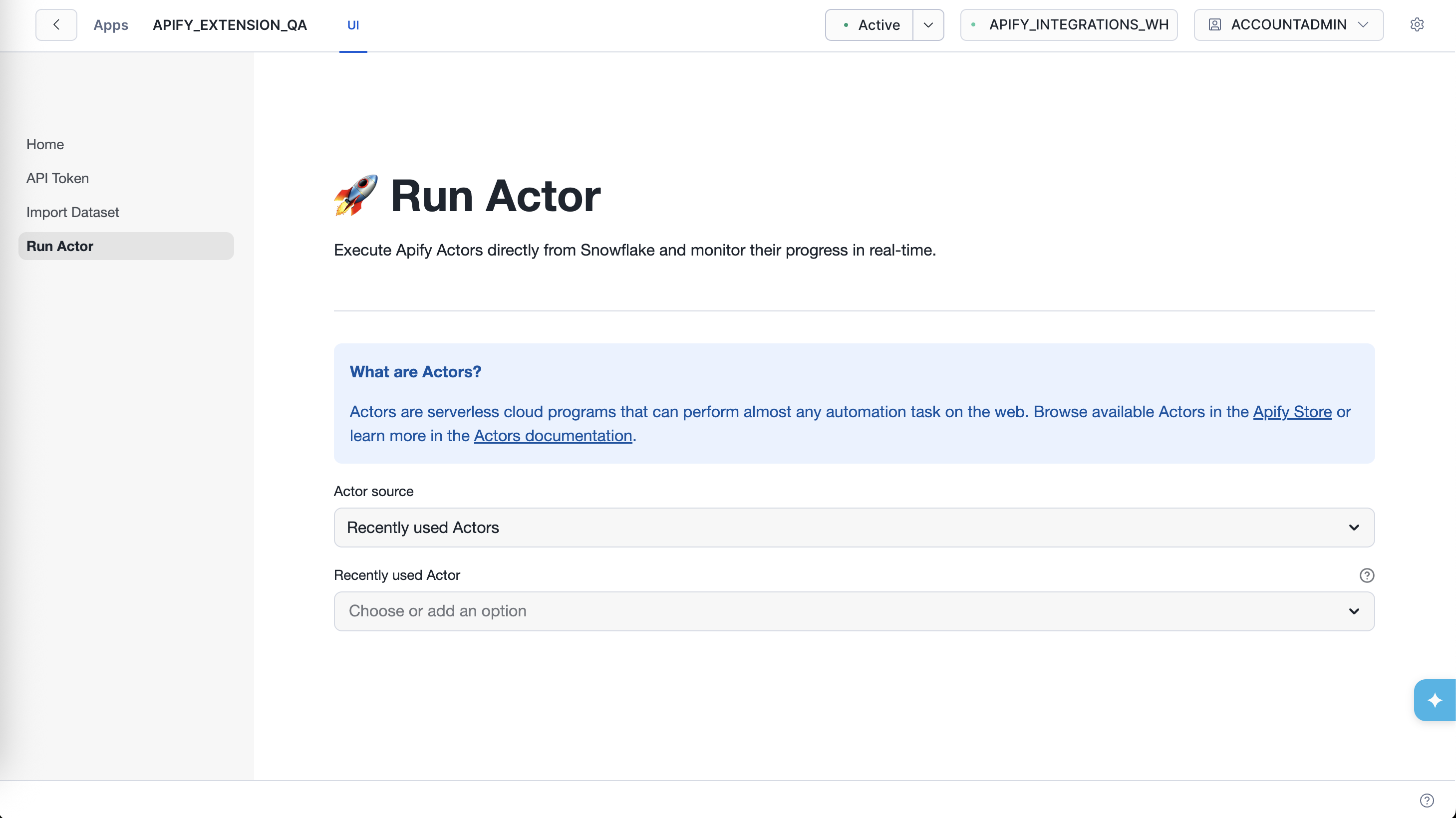
Task: Select Import Dataset in the sidebar
Action: pos(72,212)
